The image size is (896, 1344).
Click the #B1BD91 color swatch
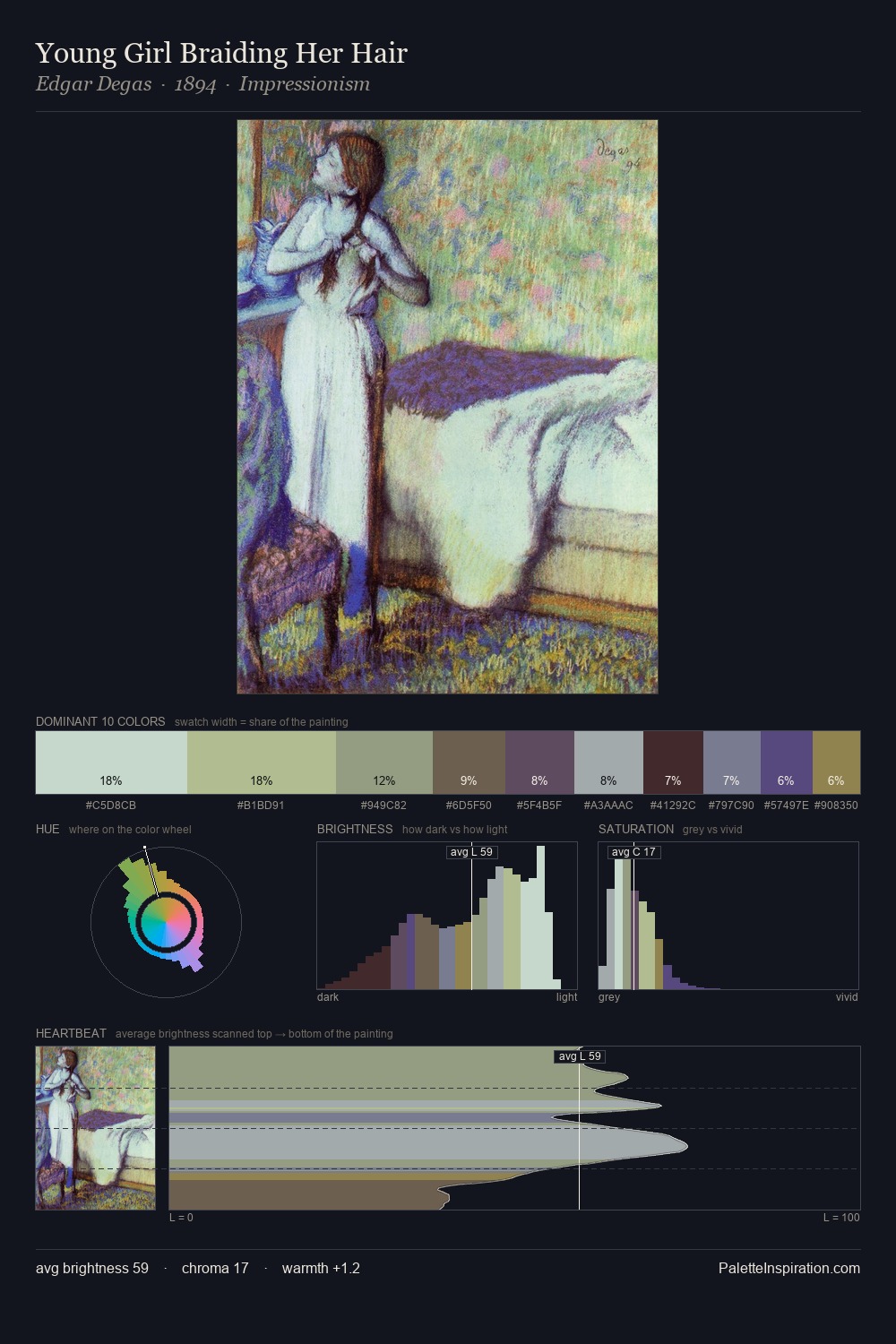[262, 762]
